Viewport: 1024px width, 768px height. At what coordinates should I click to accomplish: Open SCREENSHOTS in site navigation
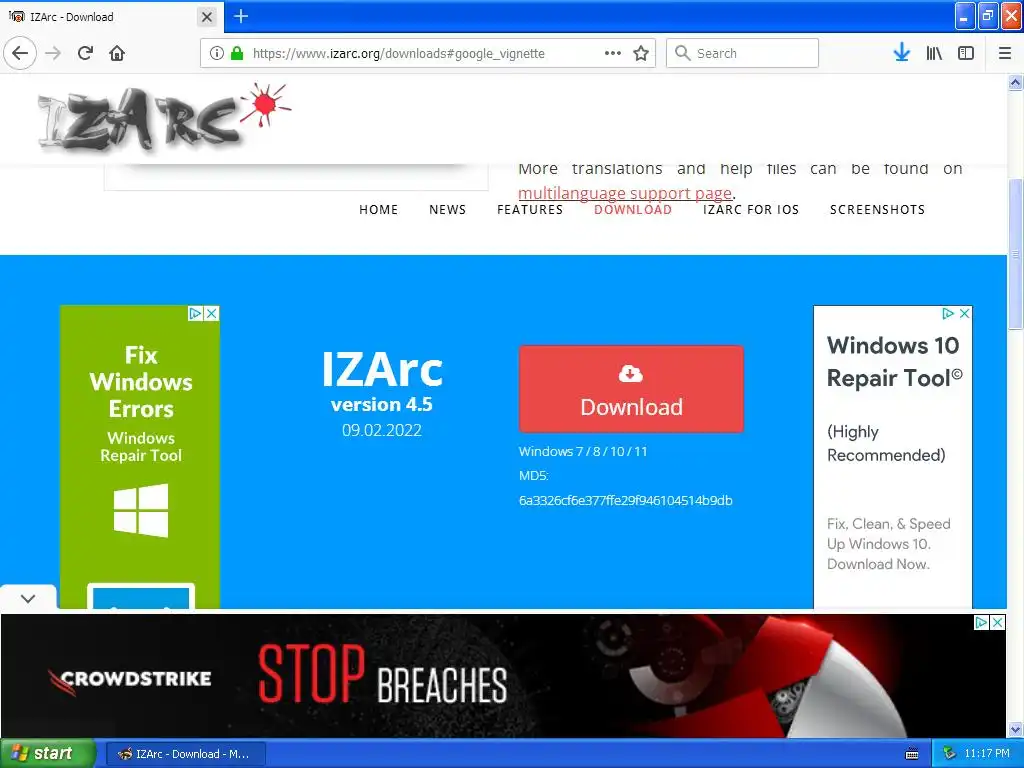(x=877, y=210)
